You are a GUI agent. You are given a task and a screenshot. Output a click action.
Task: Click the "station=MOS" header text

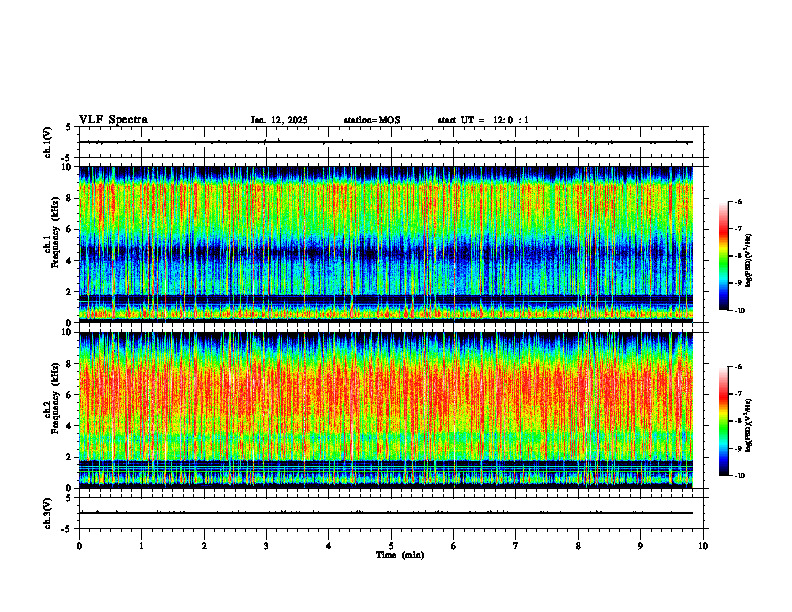pos(372,120)
